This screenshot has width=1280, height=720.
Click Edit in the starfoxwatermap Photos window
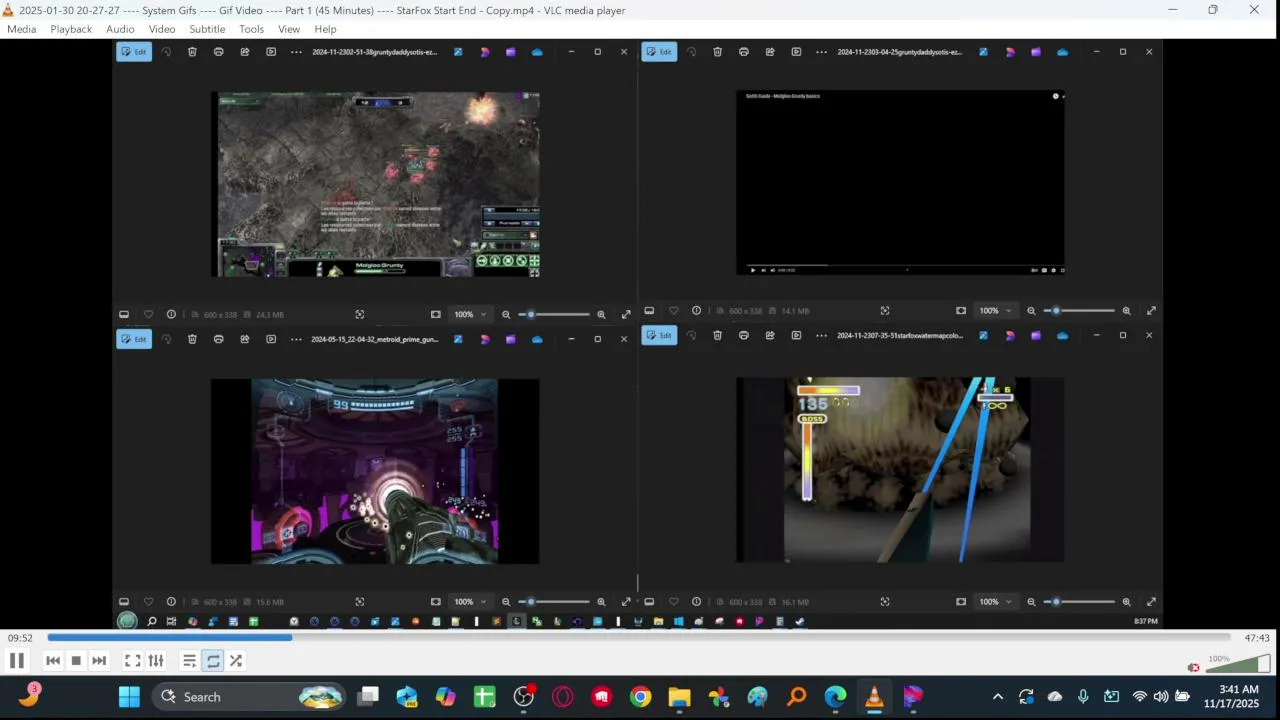[659, 336]
